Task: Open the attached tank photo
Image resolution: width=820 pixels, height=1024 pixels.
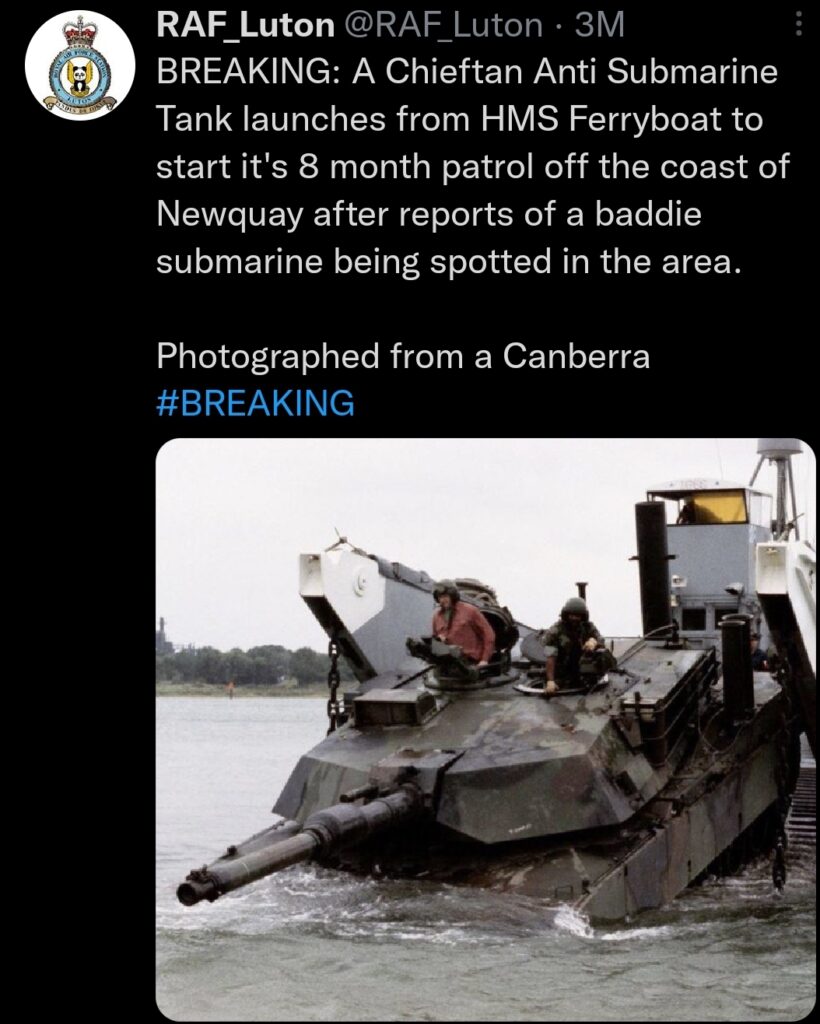Action: point(486,729)
